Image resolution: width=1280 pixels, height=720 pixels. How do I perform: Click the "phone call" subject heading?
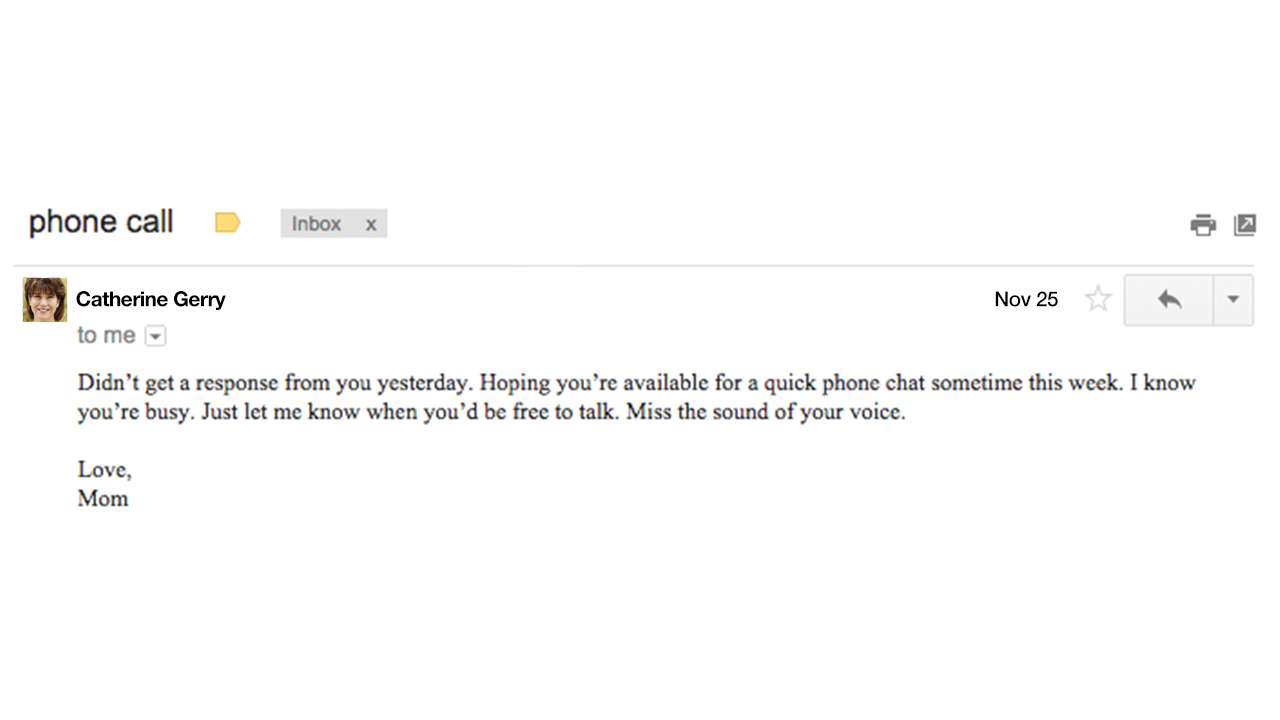pos(101,222)
